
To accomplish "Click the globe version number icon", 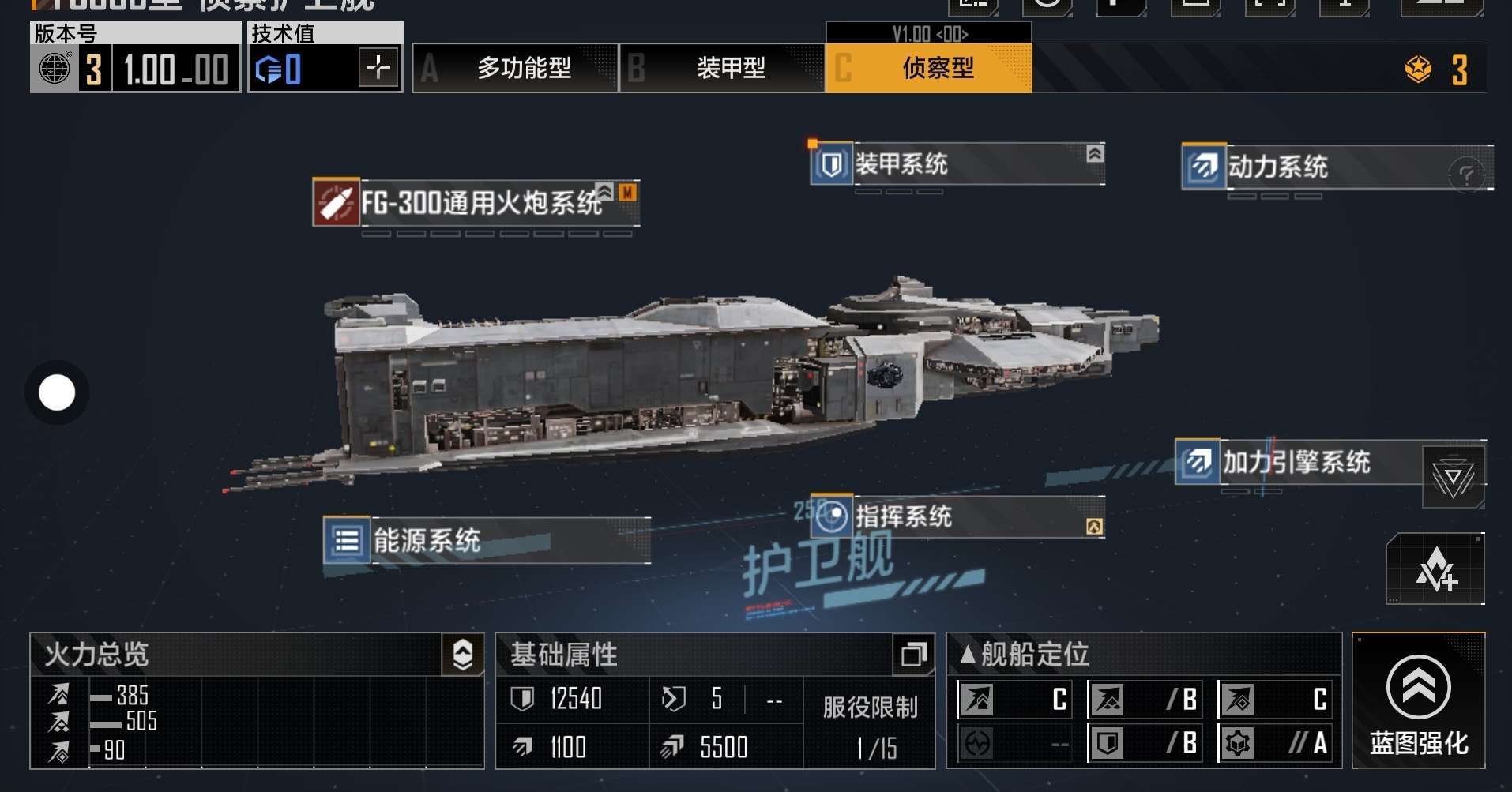I will 55,69.
